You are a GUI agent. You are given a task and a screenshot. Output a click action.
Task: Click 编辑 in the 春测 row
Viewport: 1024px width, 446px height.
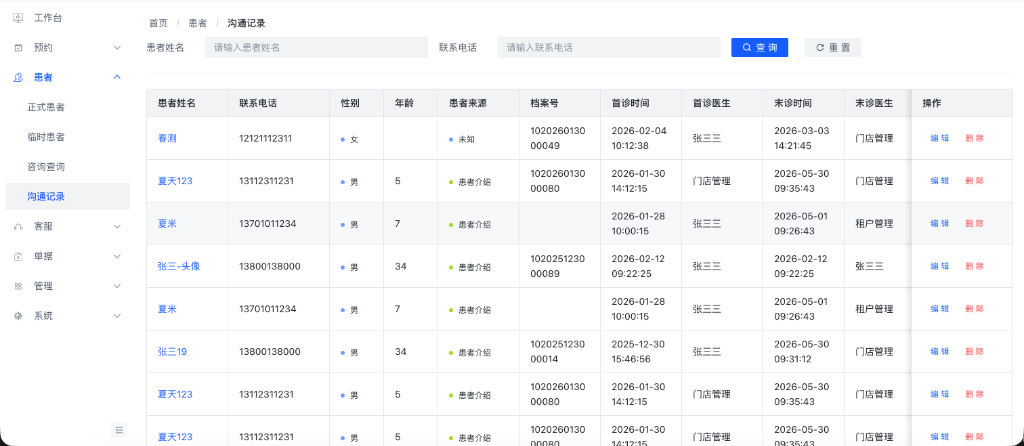coord(940,138)
